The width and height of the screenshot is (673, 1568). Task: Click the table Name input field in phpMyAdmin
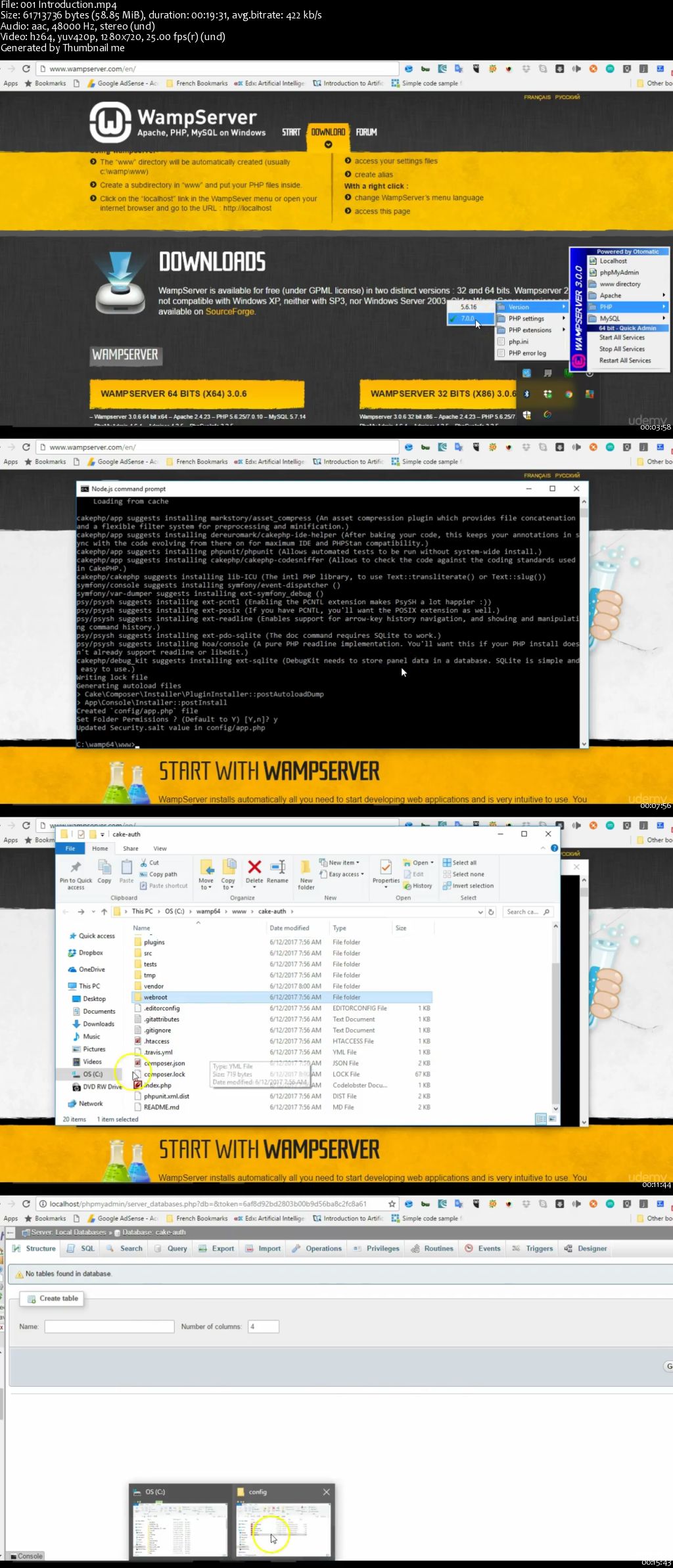[x=109, y=1327]
